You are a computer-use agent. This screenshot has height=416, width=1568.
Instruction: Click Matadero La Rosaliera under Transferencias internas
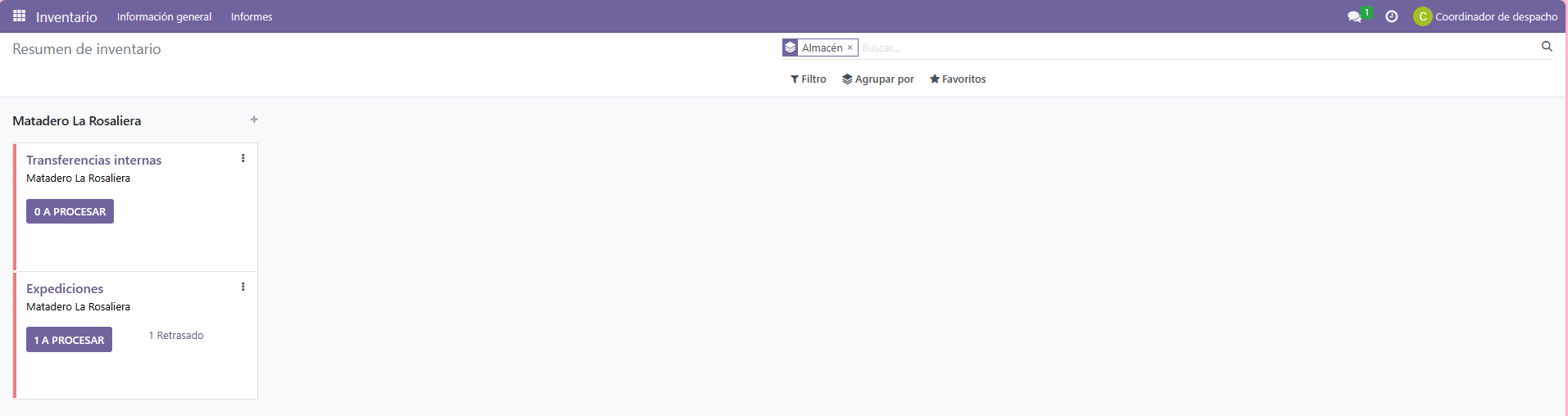click(x=78, y=179)
